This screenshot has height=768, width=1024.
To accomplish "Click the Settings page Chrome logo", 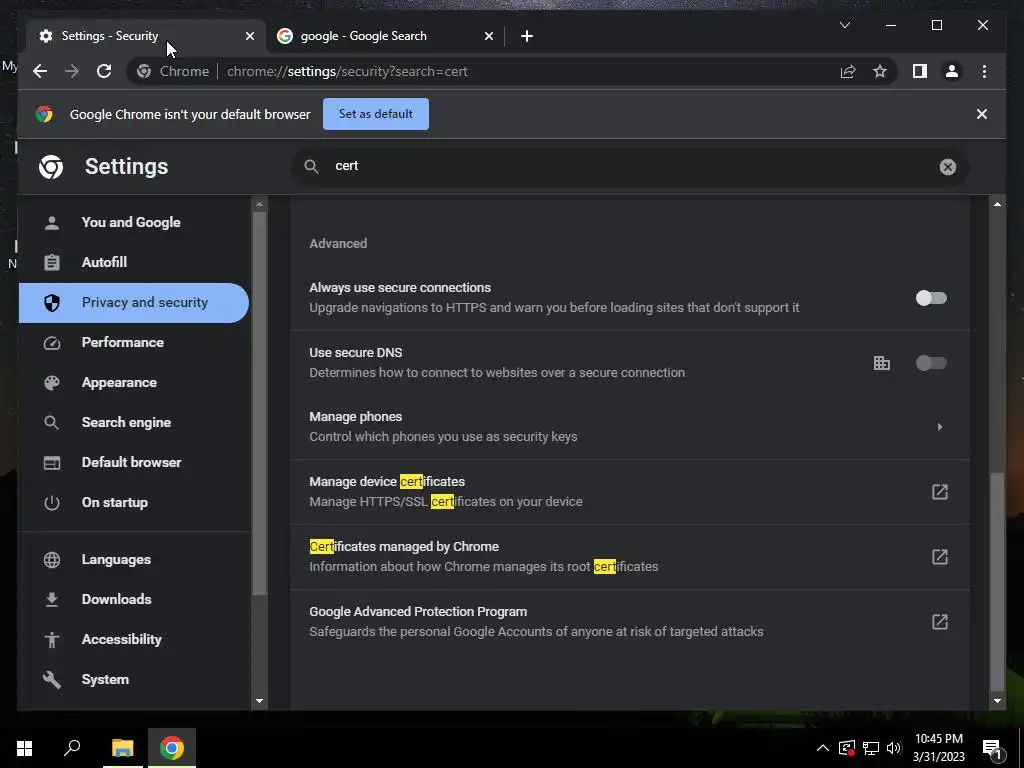I will click(51, 167).
